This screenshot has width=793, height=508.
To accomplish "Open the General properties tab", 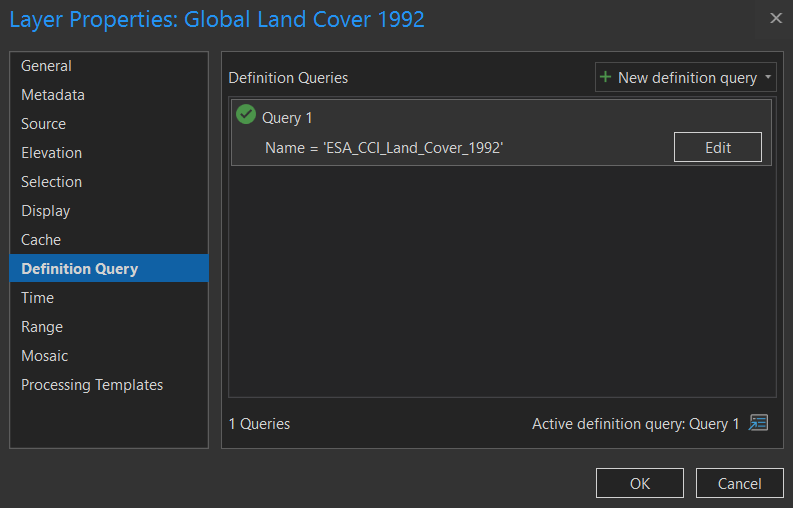I will coord(46,66).
